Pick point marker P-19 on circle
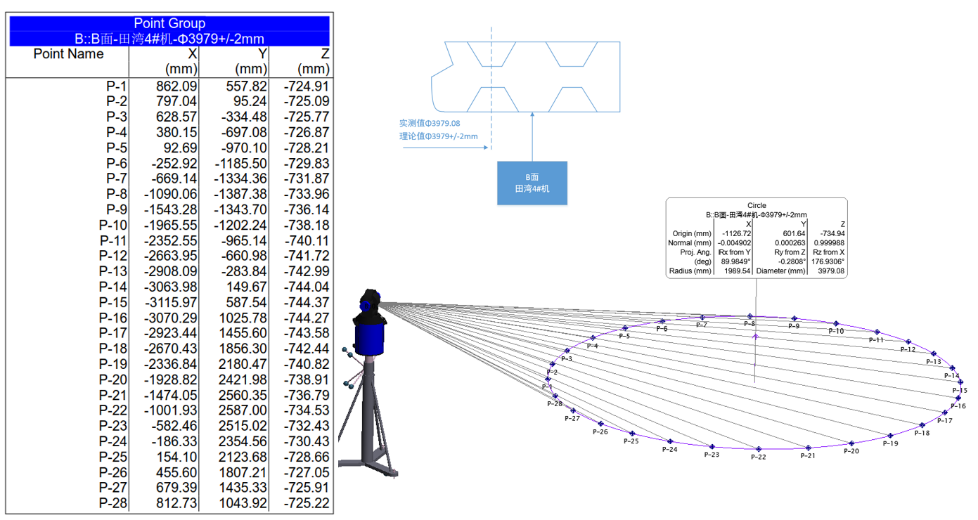 [890, 435]
